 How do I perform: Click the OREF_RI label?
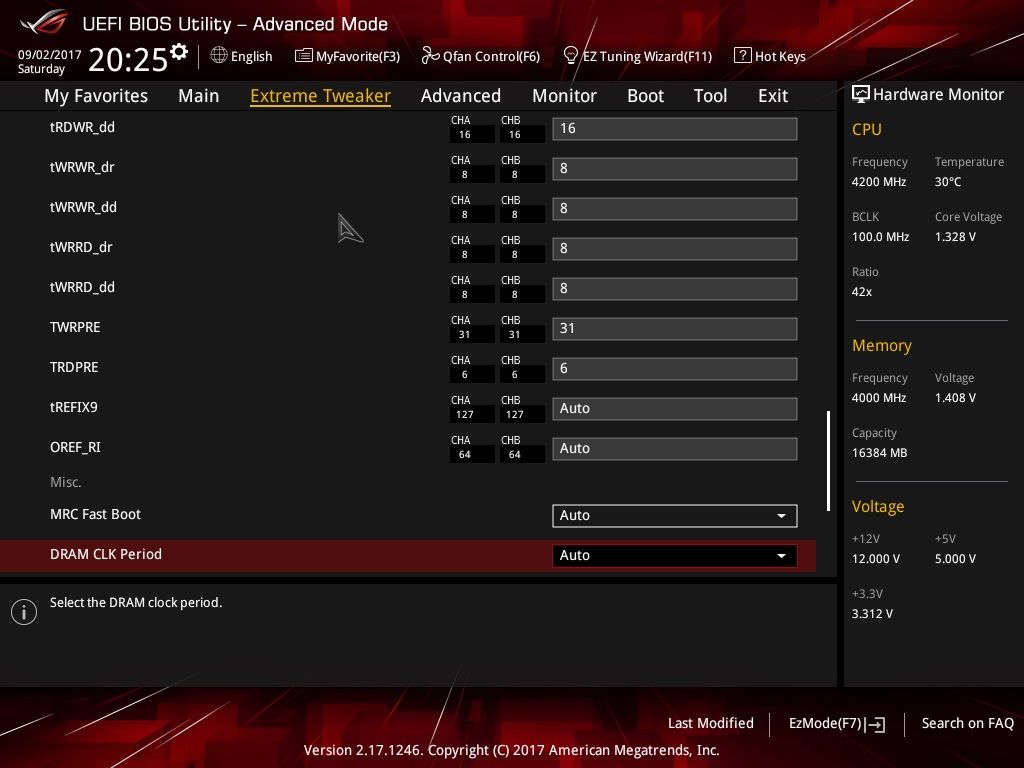coord(75,447)
